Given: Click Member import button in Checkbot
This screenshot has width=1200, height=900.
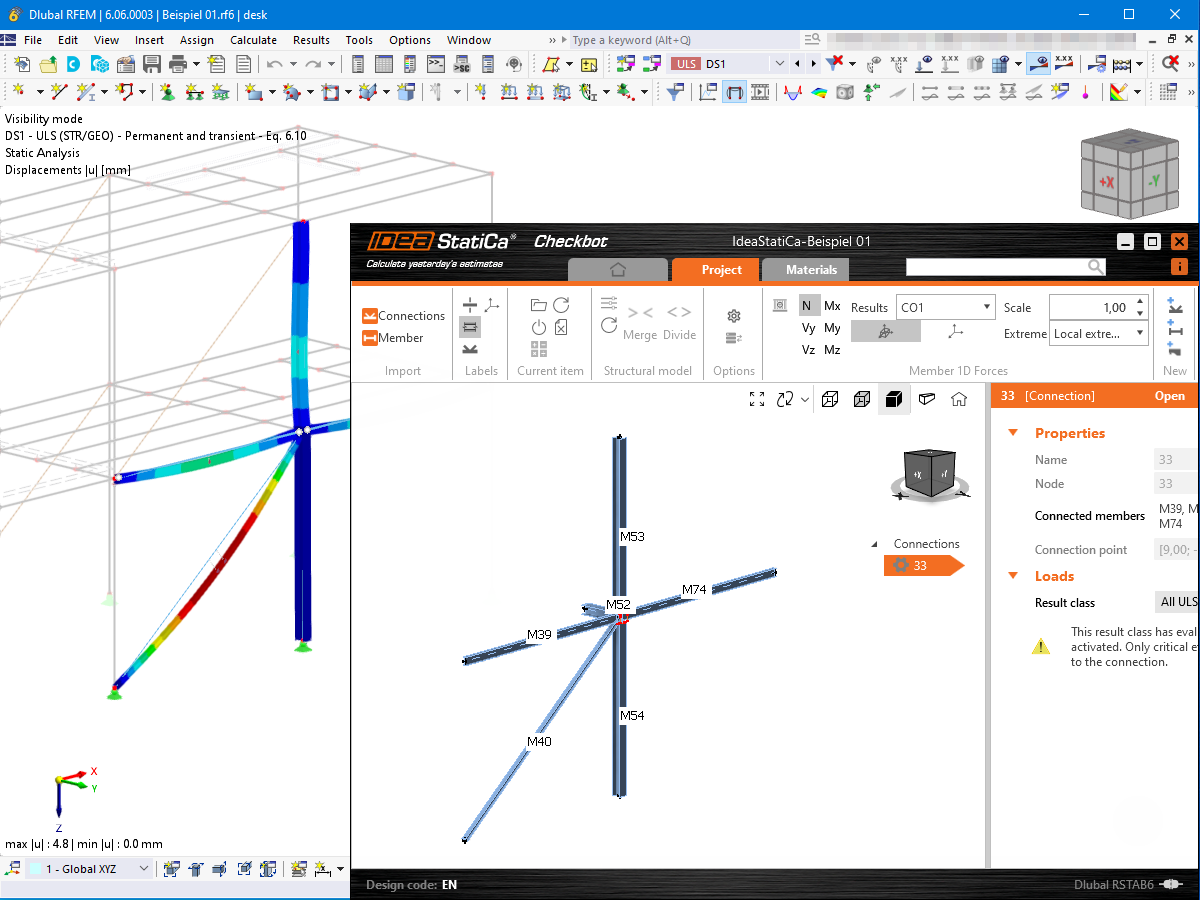Looking at the screenshot, I should [392, 338].
